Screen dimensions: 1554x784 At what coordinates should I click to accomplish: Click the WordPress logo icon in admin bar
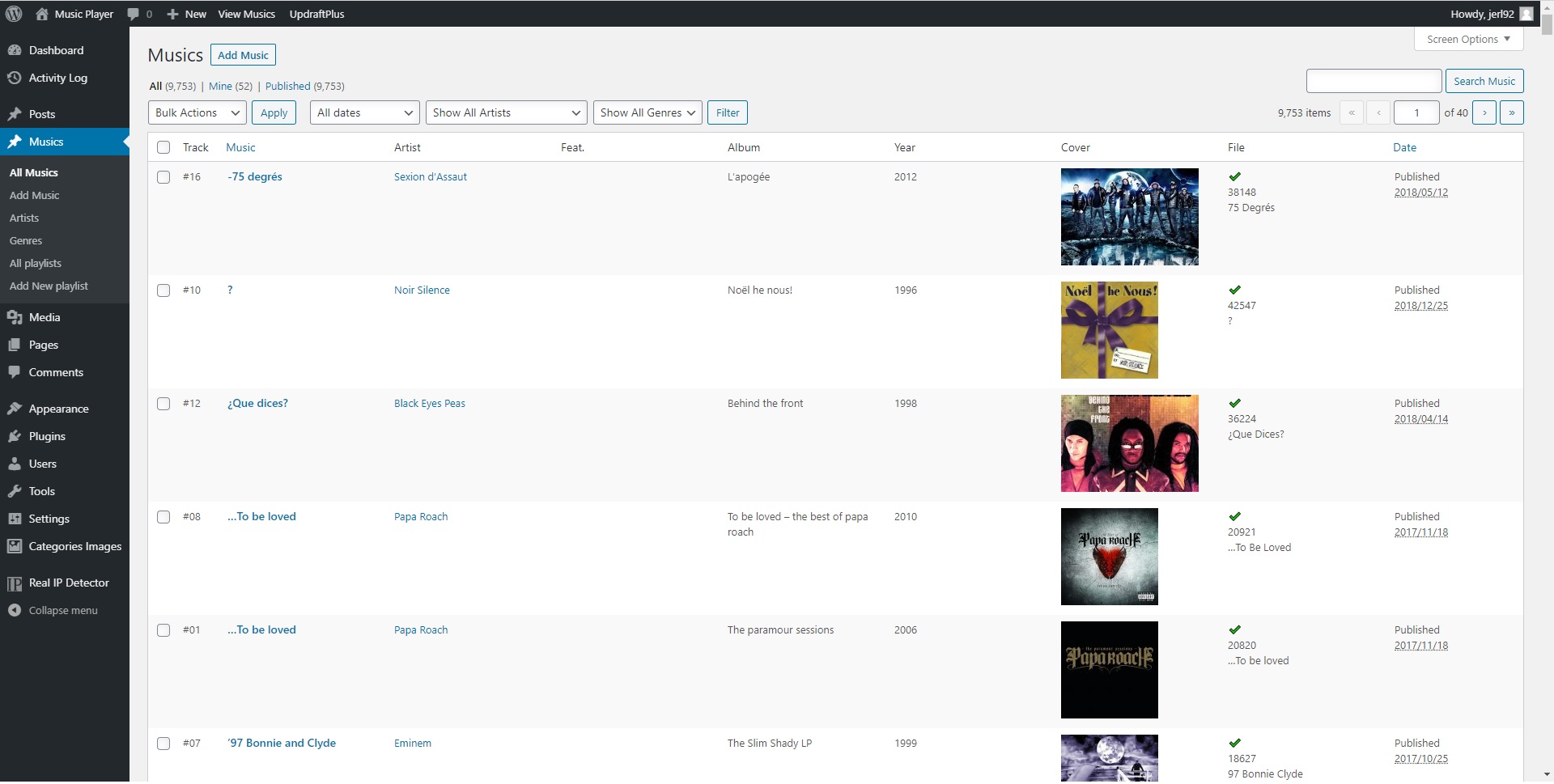[x=14, y=14]
